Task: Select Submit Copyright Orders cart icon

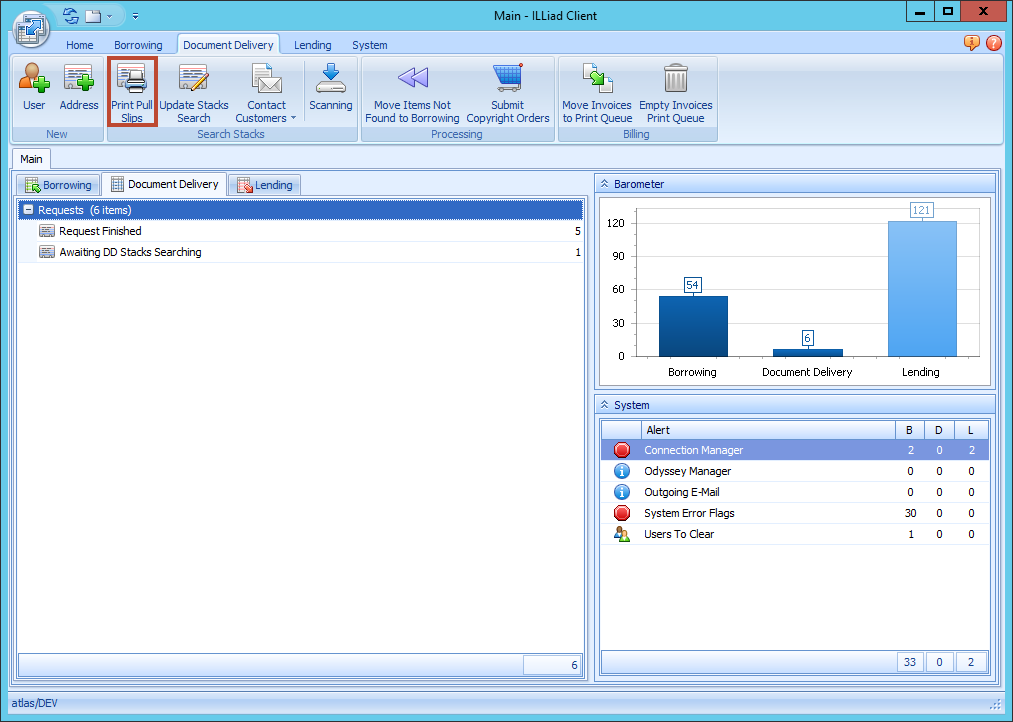Action: pyautogui.click(x=508, y=80)
